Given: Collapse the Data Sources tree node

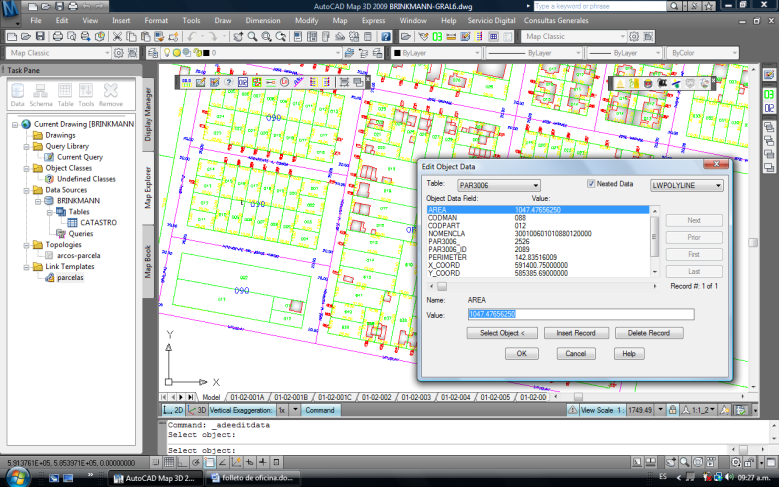Looking at the screenshot, I should click(27, 190).
